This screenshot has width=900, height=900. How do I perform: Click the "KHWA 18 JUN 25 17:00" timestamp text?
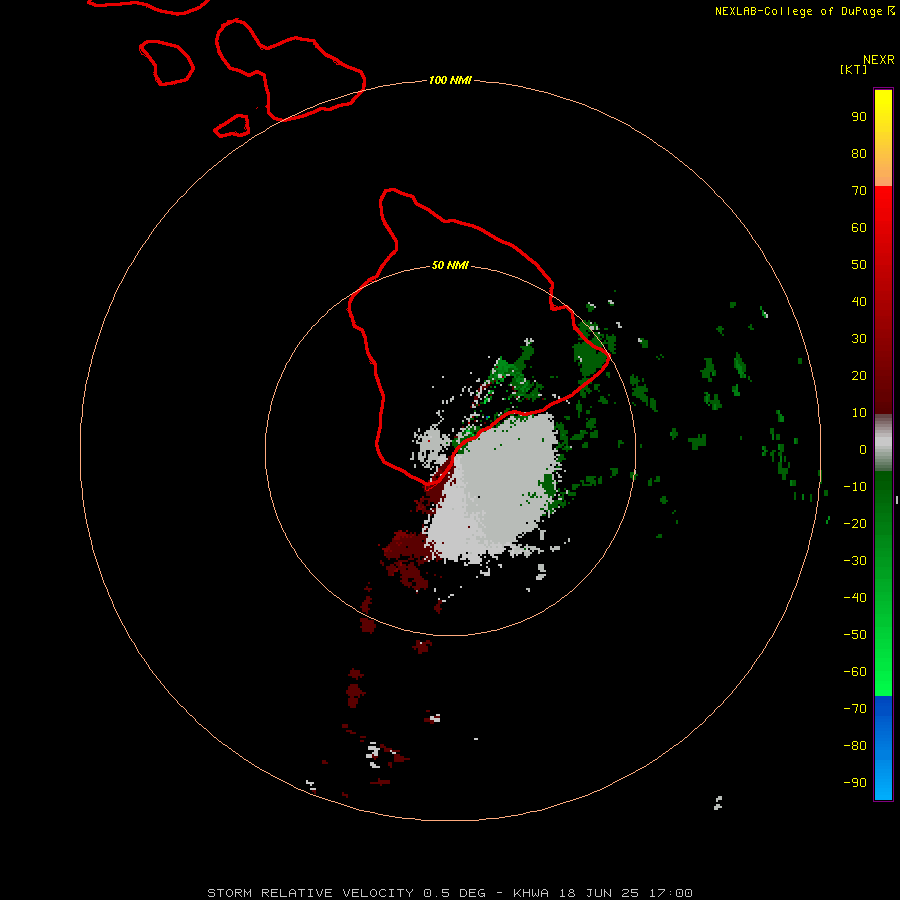click(x=603, y=893)
